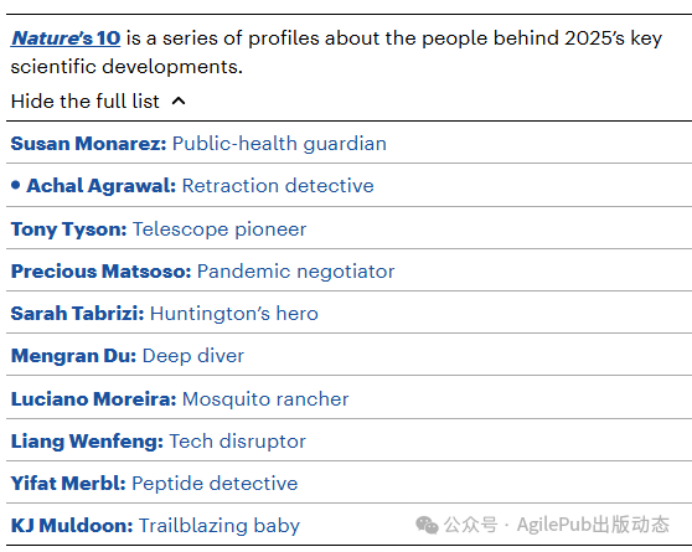This screenshot has width=692, height=552.
Task: Collapse list using the chevron-up arrow
Action: click(x=178, y=101)
